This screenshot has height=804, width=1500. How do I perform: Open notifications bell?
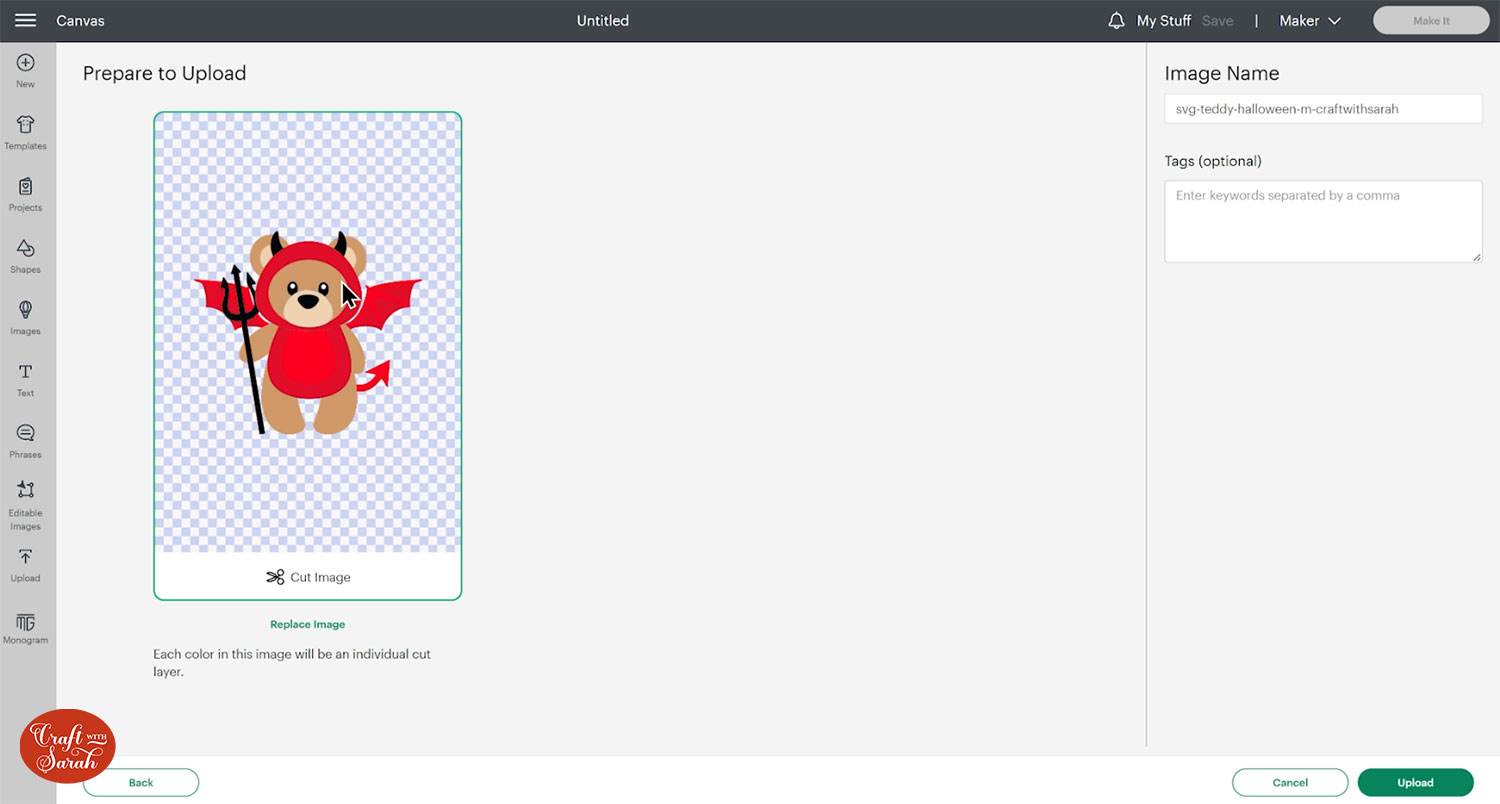1117,21
